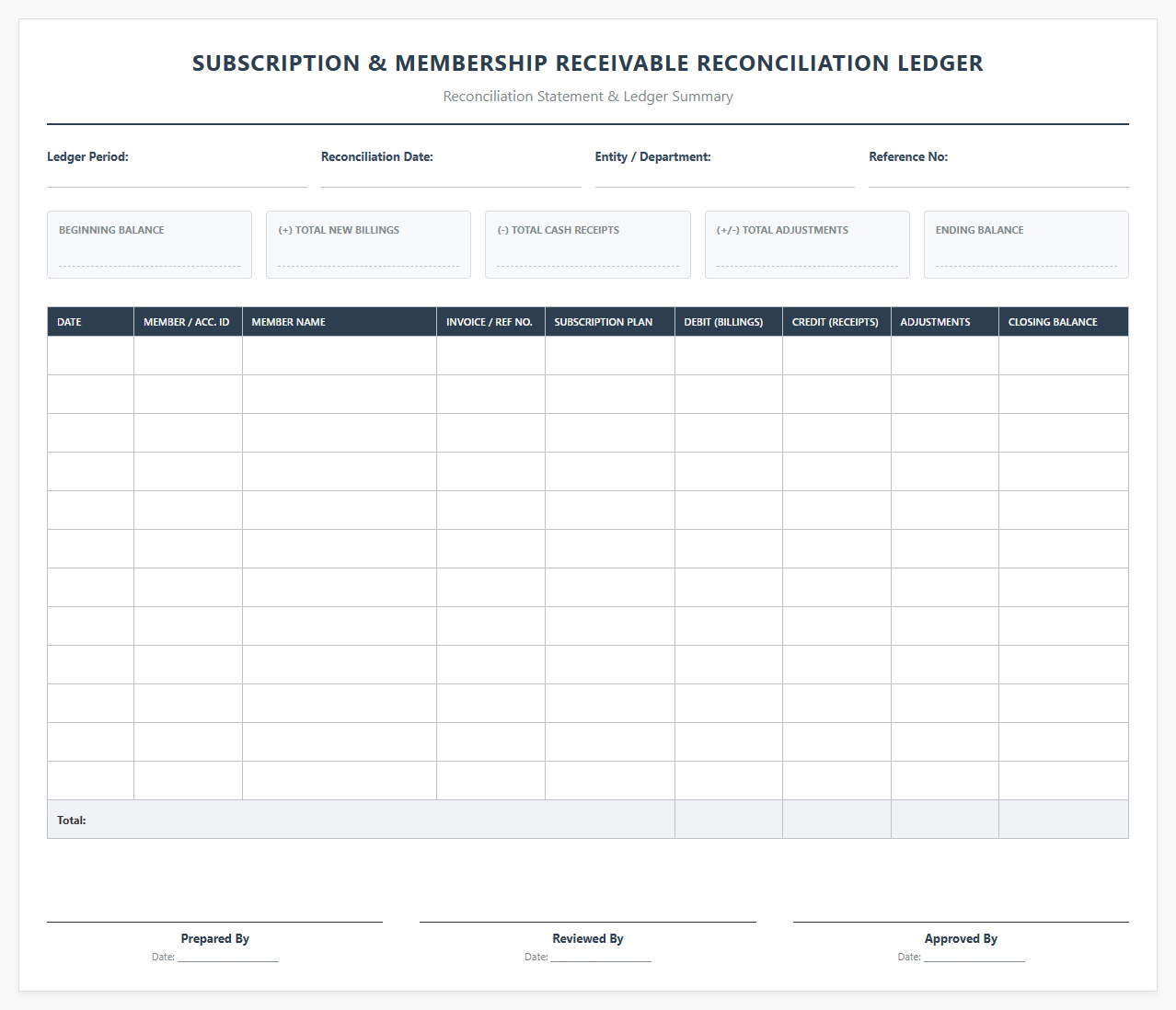Click the Date line under Prepared By

[228, 958]
